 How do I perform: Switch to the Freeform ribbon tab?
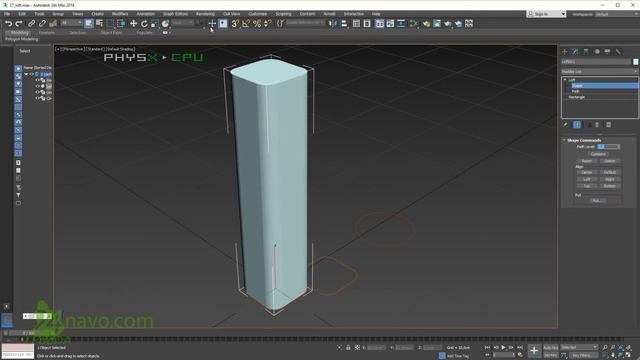[47, 33]
